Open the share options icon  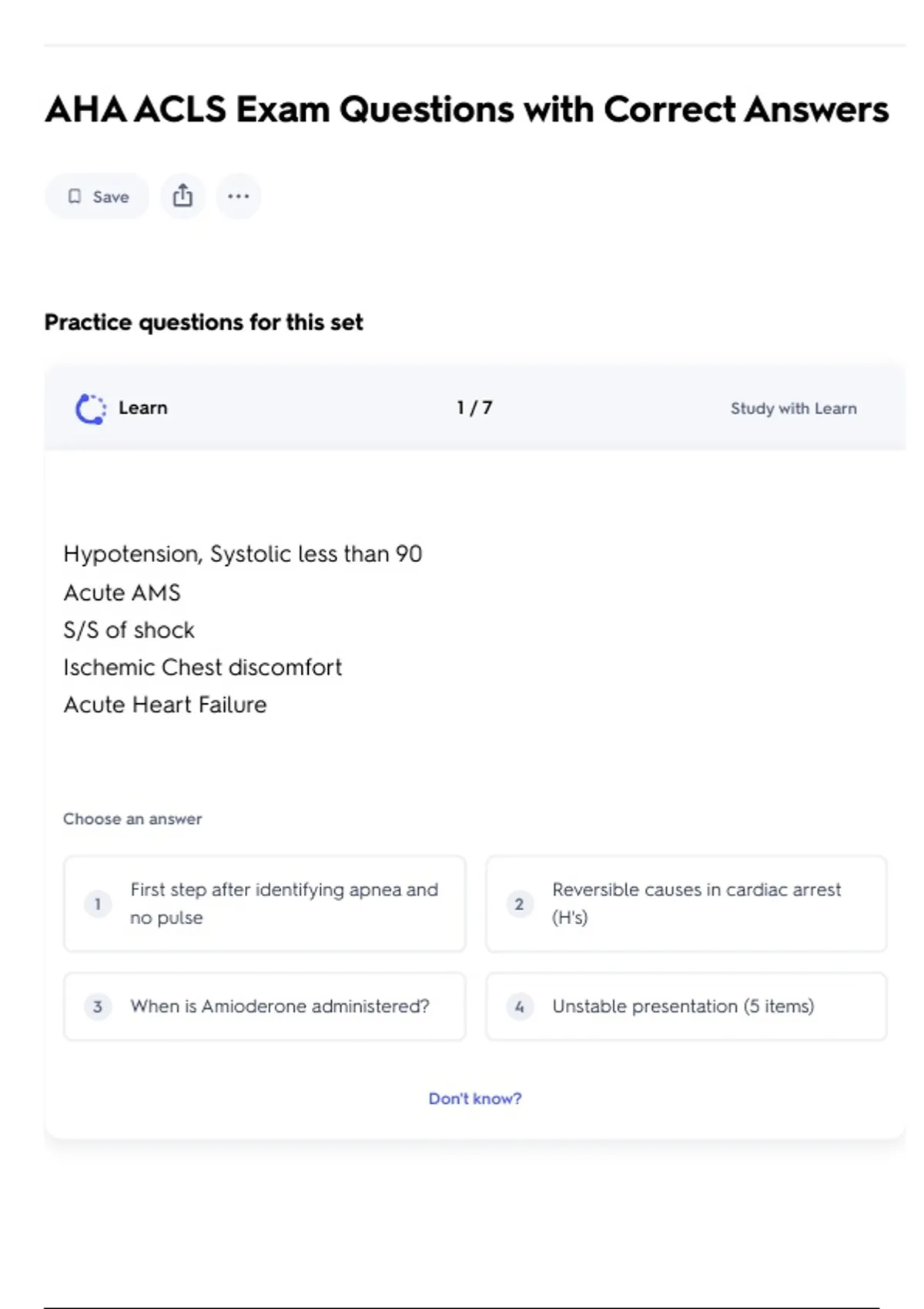click(x=182, y=196)
